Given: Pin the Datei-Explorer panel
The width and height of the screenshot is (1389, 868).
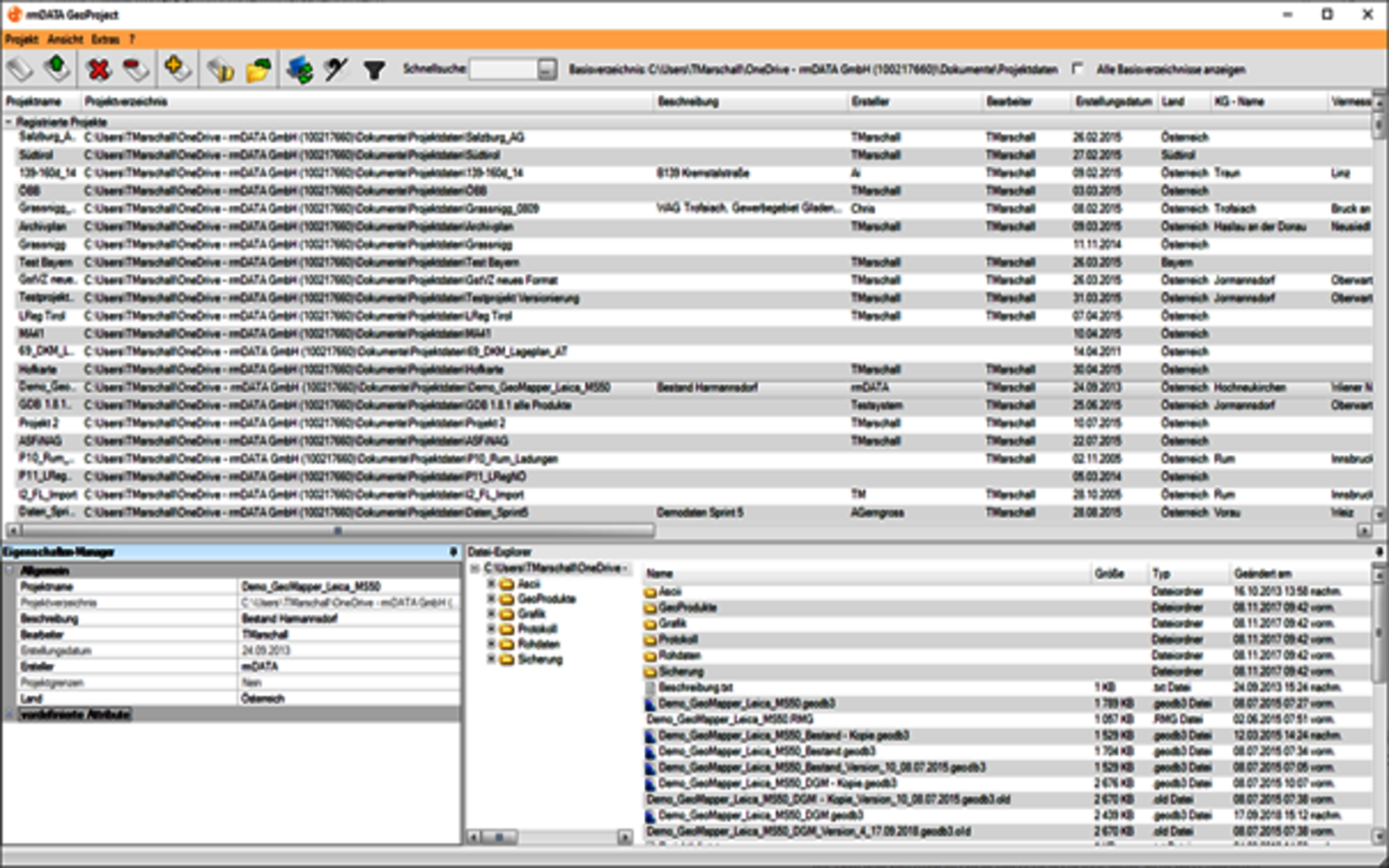Looking at the screenshot, I should tap(1379, 552).
